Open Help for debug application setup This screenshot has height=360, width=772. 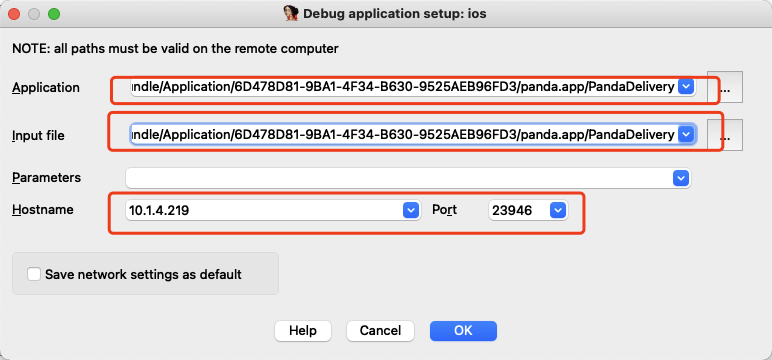coord(303,330)
